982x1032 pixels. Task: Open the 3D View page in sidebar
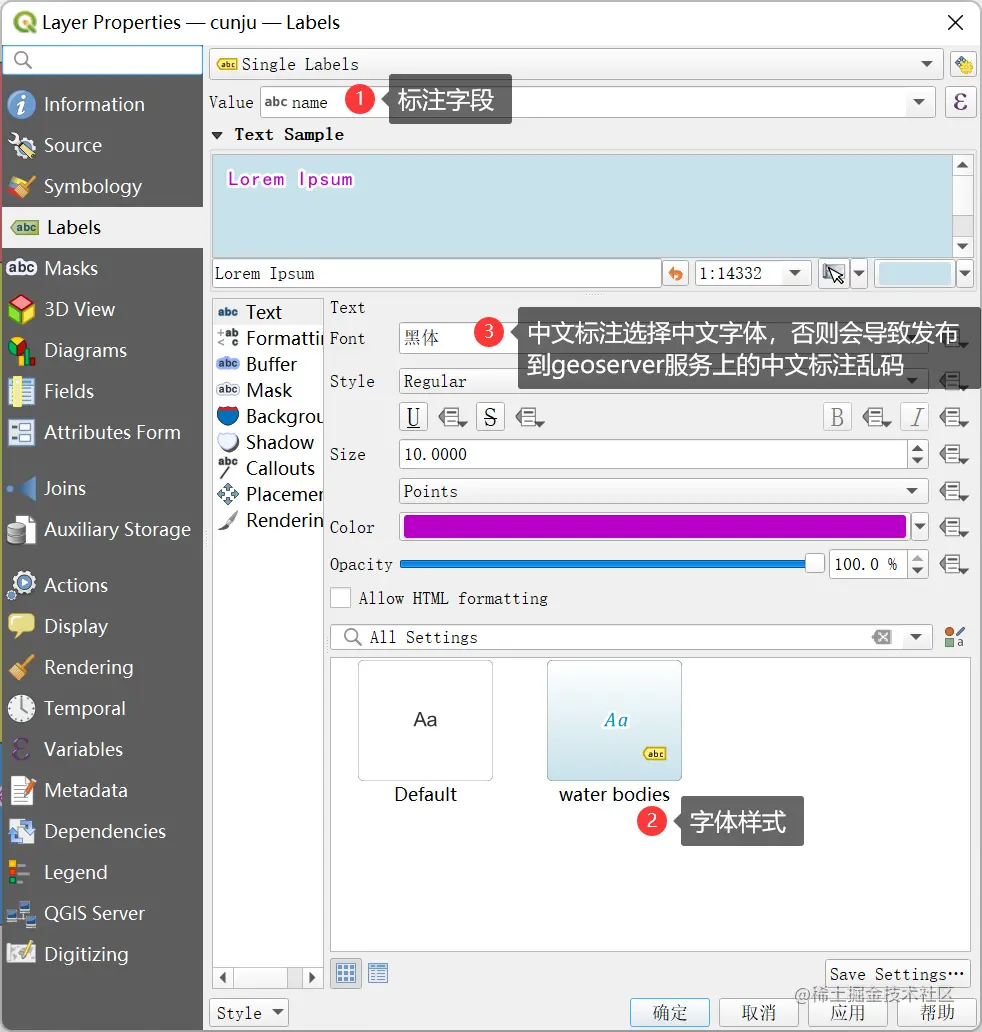[x=103, y=309]
